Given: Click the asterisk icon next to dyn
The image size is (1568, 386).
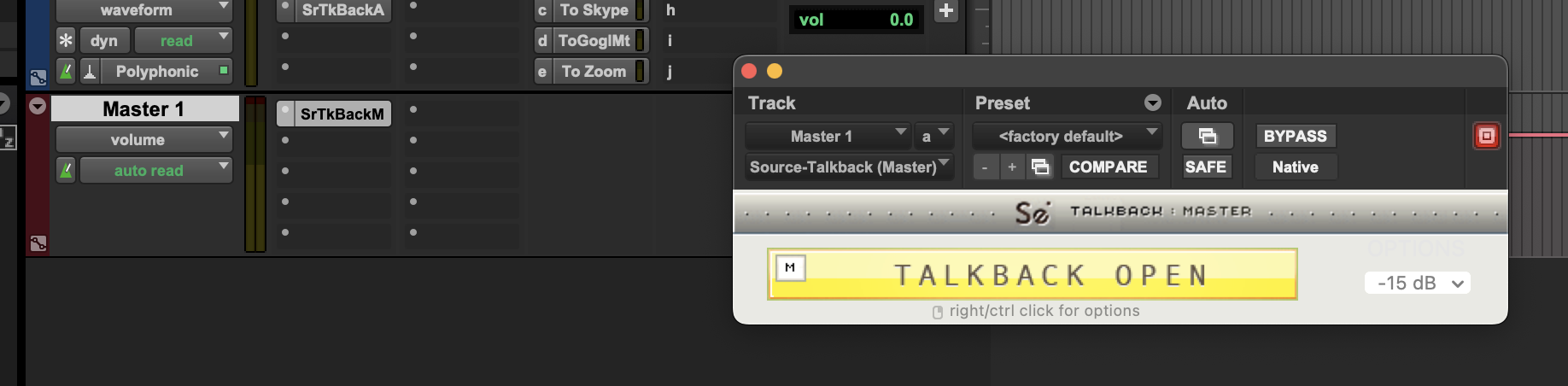Looking at the screenshot, I should 66,41.
